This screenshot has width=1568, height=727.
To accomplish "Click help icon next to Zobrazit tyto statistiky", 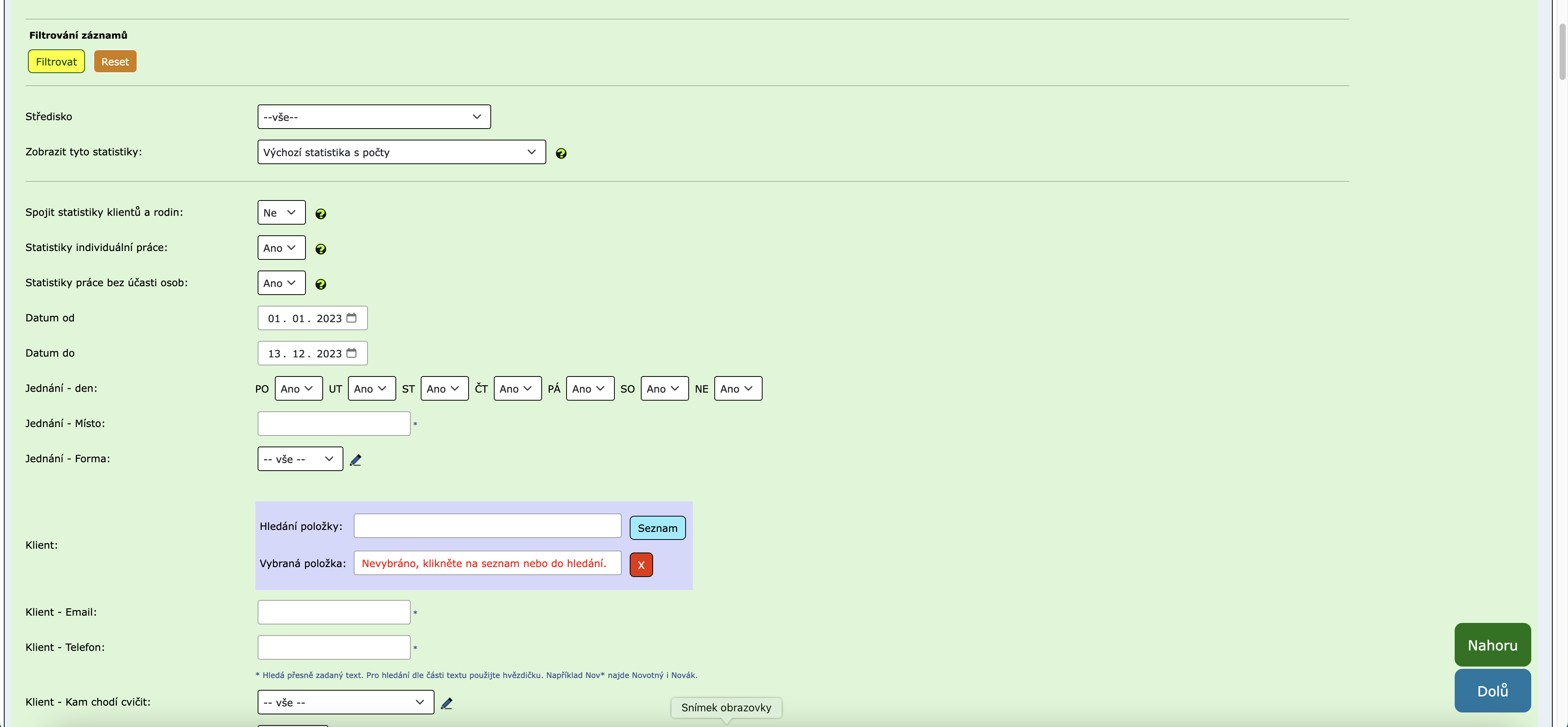I will pyautogui.click(x=560, y=153).
